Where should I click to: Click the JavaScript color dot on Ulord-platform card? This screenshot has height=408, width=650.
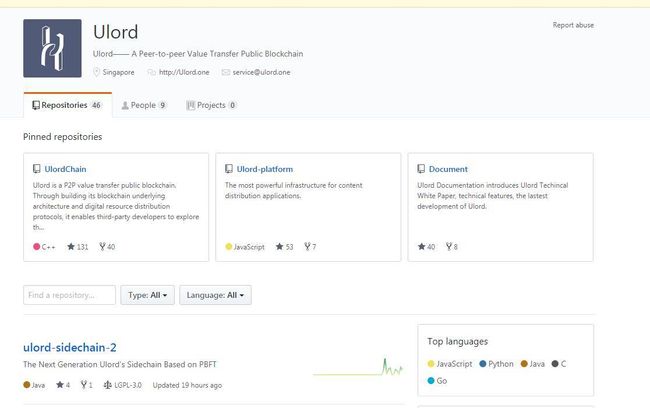coord(228,247)
